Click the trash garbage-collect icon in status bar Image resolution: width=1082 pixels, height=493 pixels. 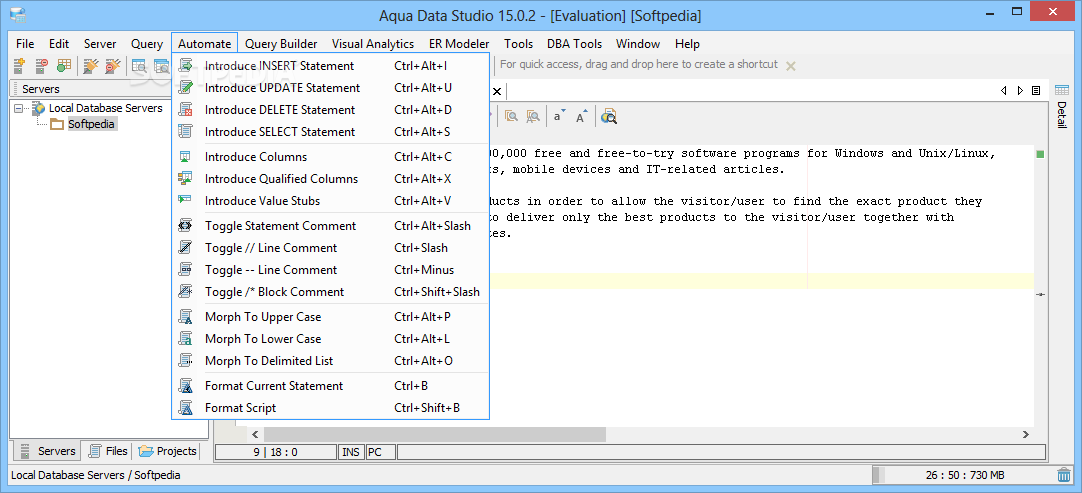[1063, 475]
